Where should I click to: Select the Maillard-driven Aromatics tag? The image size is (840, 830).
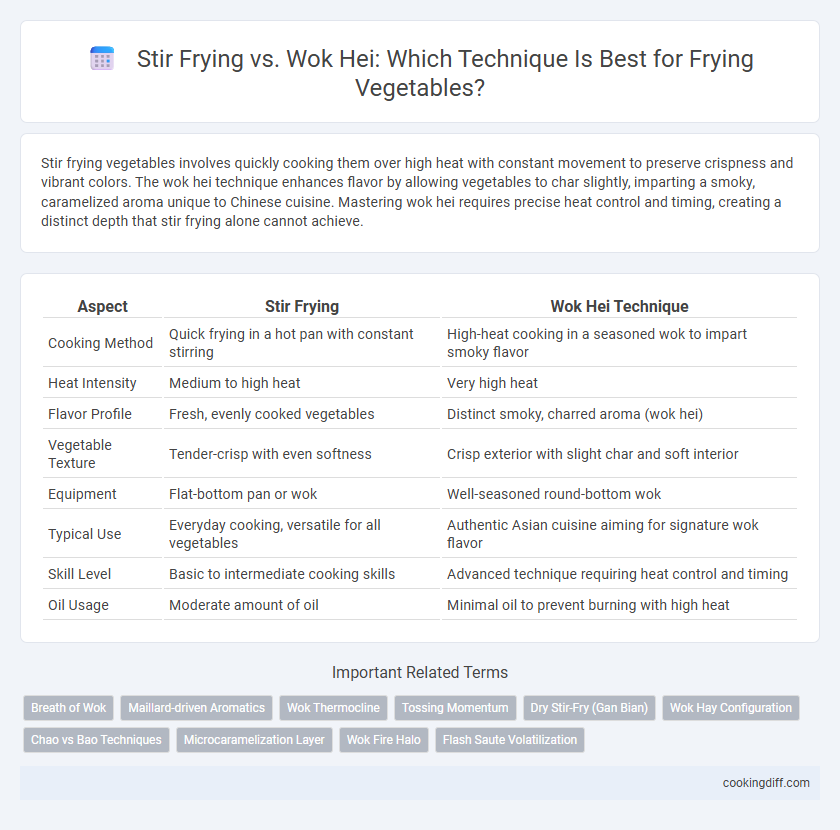[x=197, y=708]
